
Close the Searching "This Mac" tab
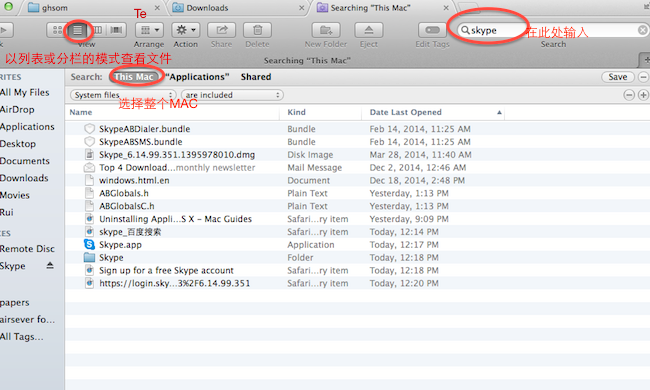[x=446, y=8]
